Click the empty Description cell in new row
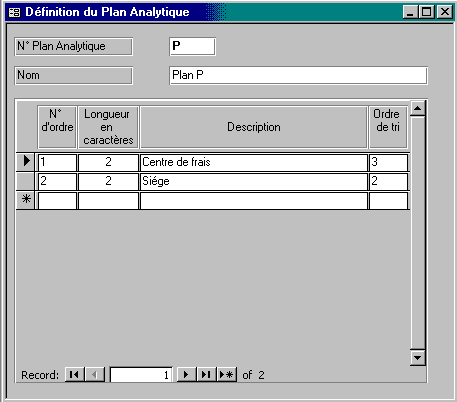 (254, 201)
